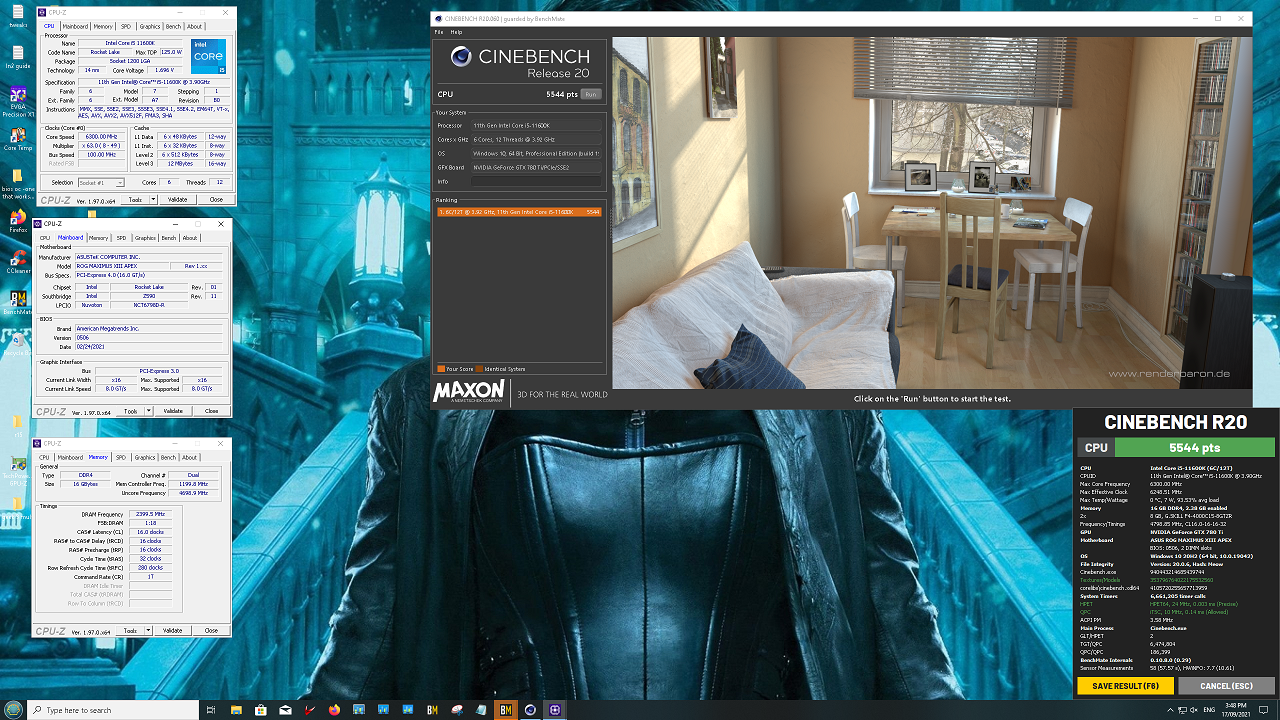This screenshot has width=1280, height=720.
Task: Open Firefox from the taskbar
Action: (x=334, y=710)
